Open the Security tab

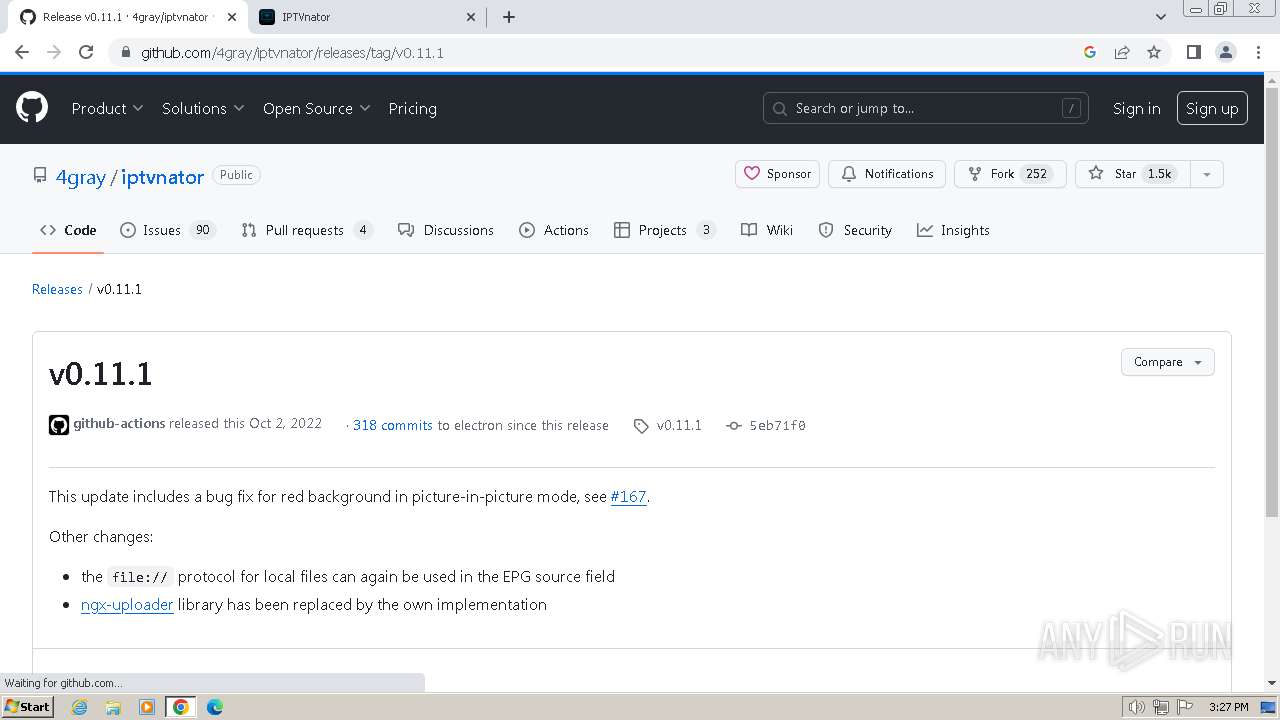point(855,230)
